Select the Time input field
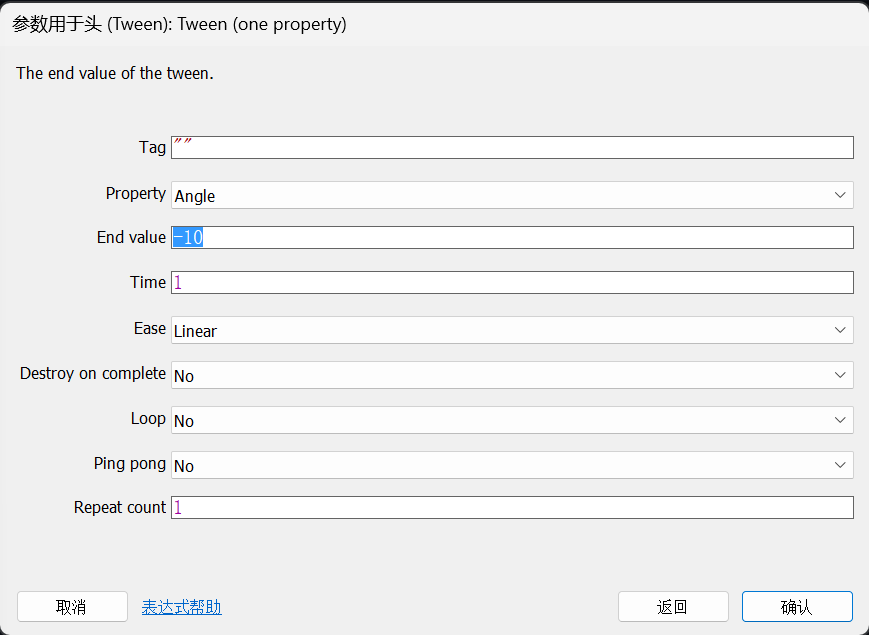Screen dimensions: 869x635 tap(512, 282)
